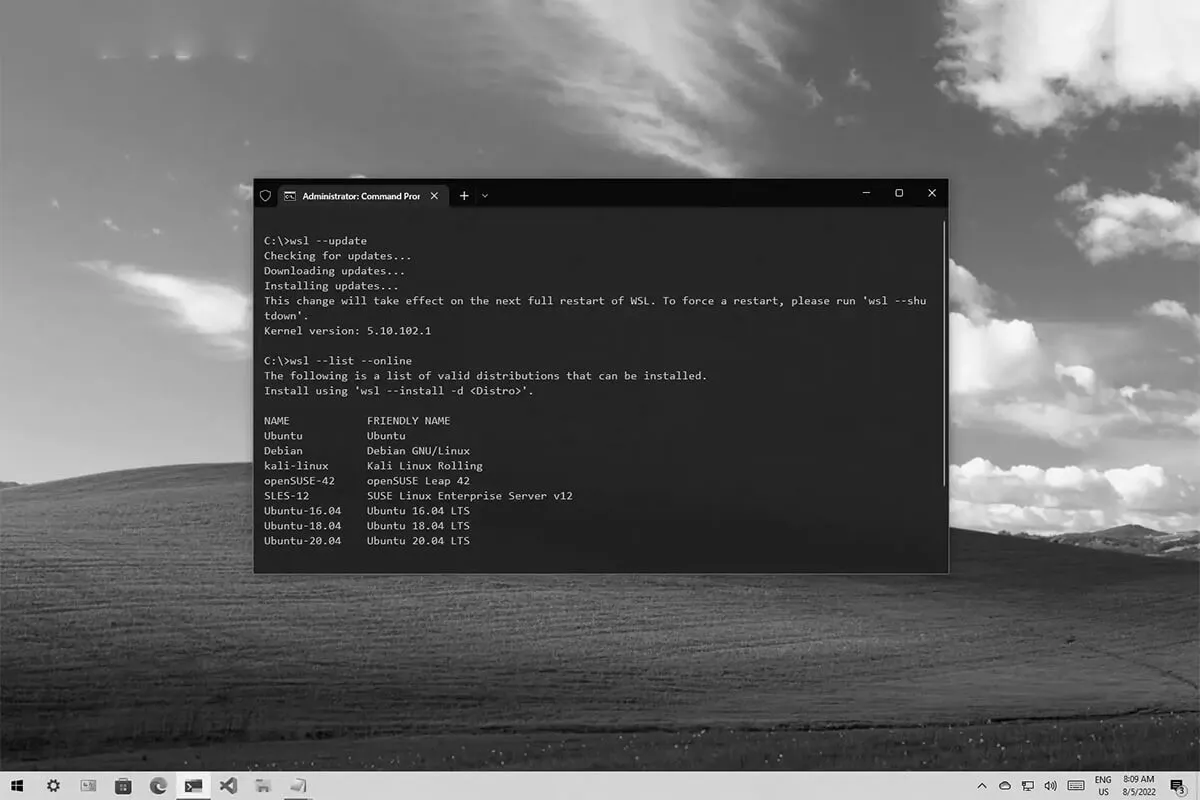Click the 'SLES-12' distribution name

[x=286, y=496]
